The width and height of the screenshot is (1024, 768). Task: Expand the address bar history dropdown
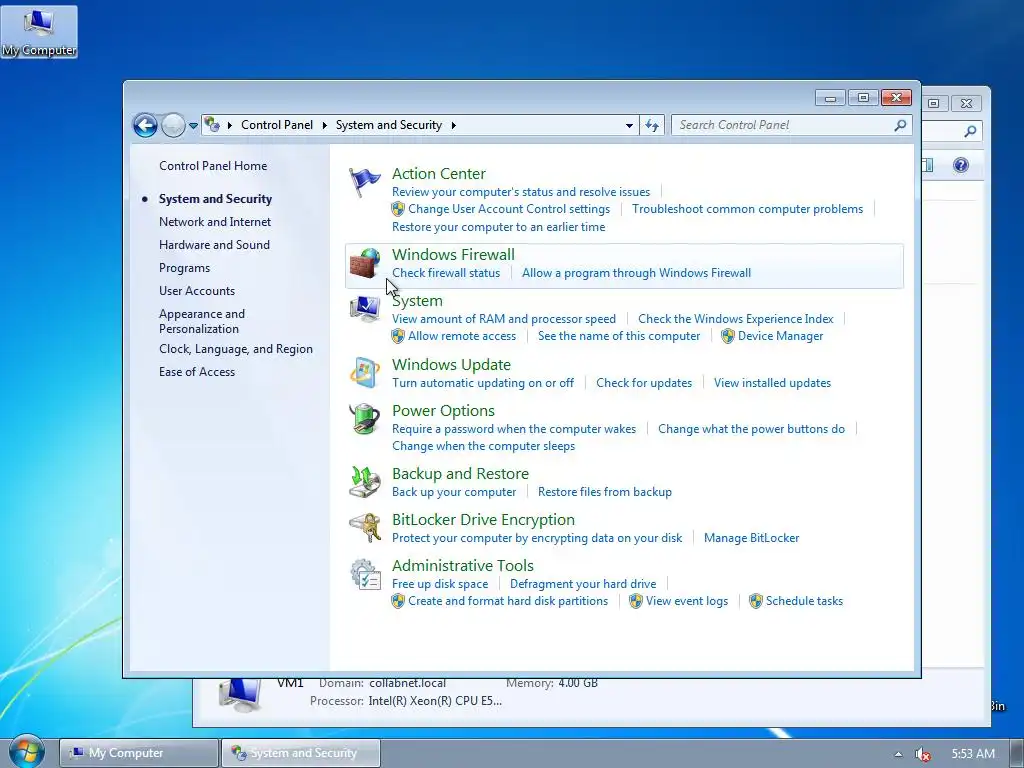tap(629, 125)
